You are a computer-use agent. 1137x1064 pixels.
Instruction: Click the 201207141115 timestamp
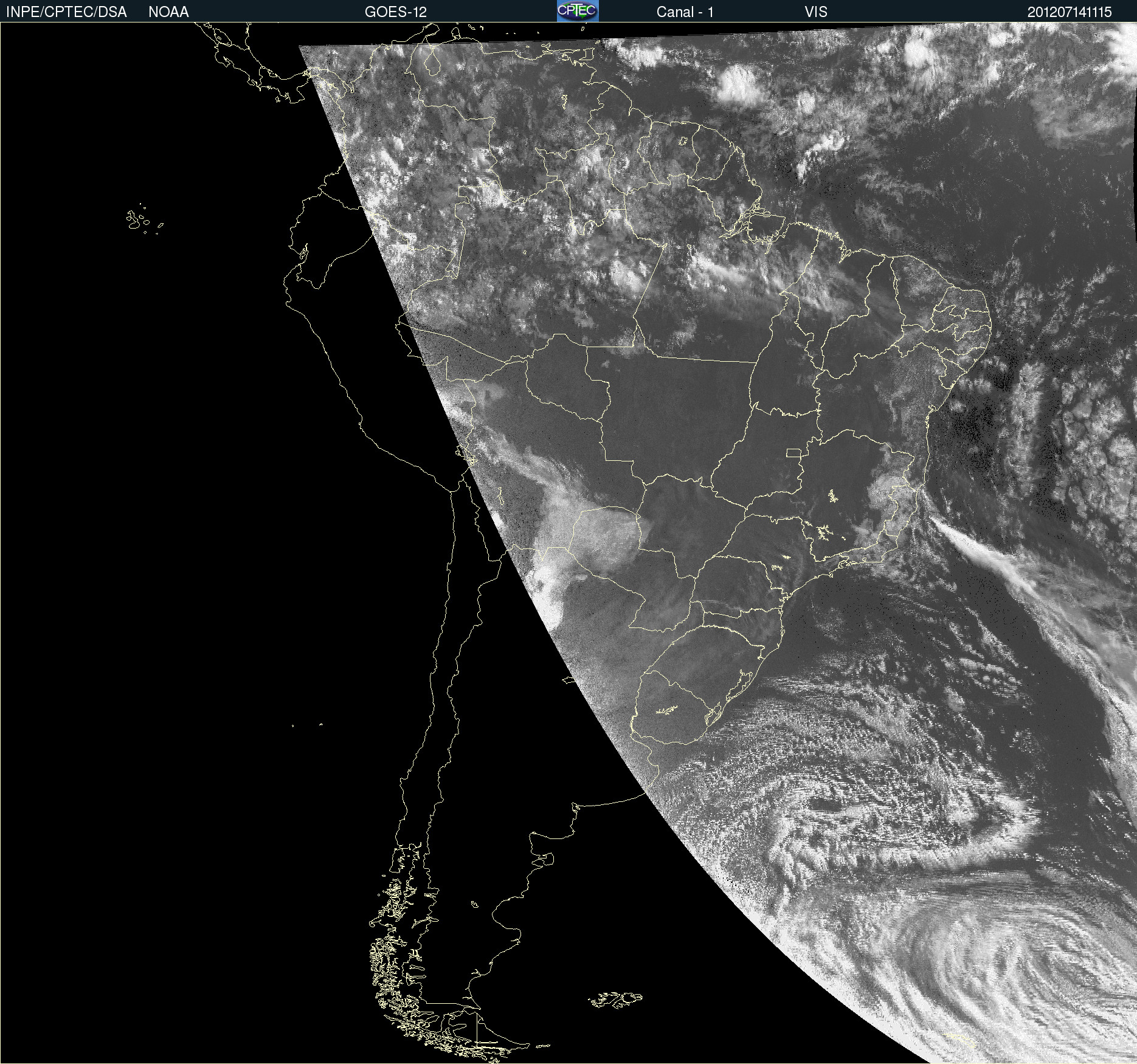pos(1070,12)
